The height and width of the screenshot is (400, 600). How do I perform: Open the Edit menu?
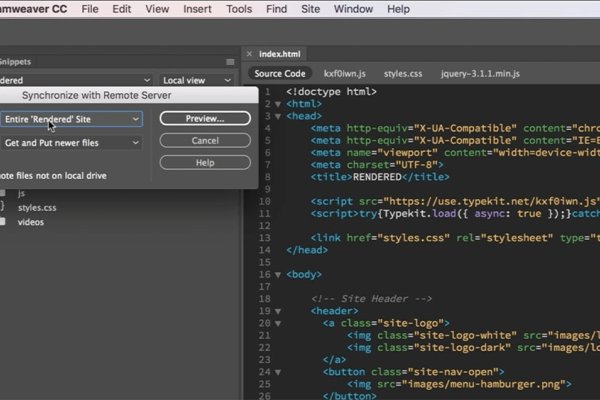coord(122,9)
